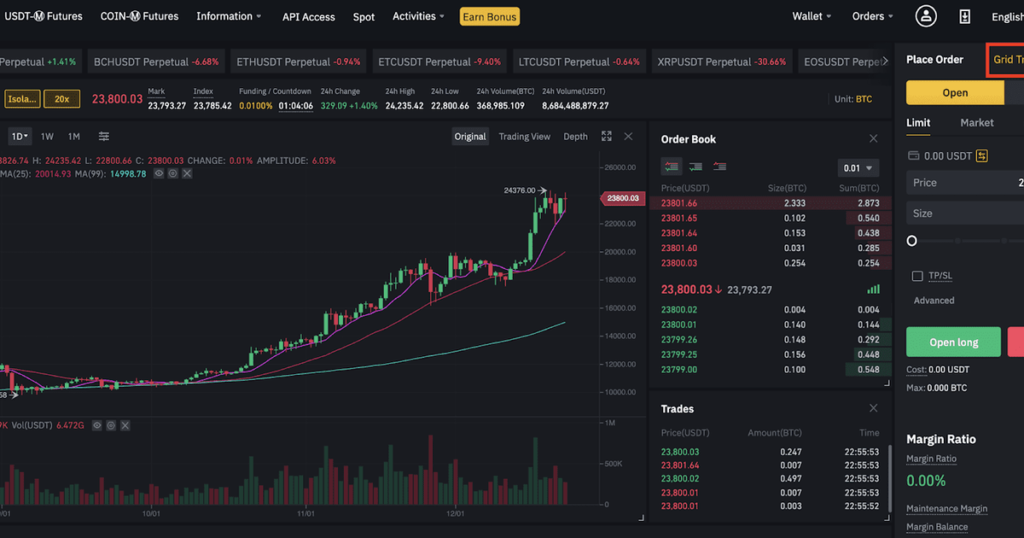Expand the Wallet menu
This screenshot has width=1024, height=538.
(812, 16)
